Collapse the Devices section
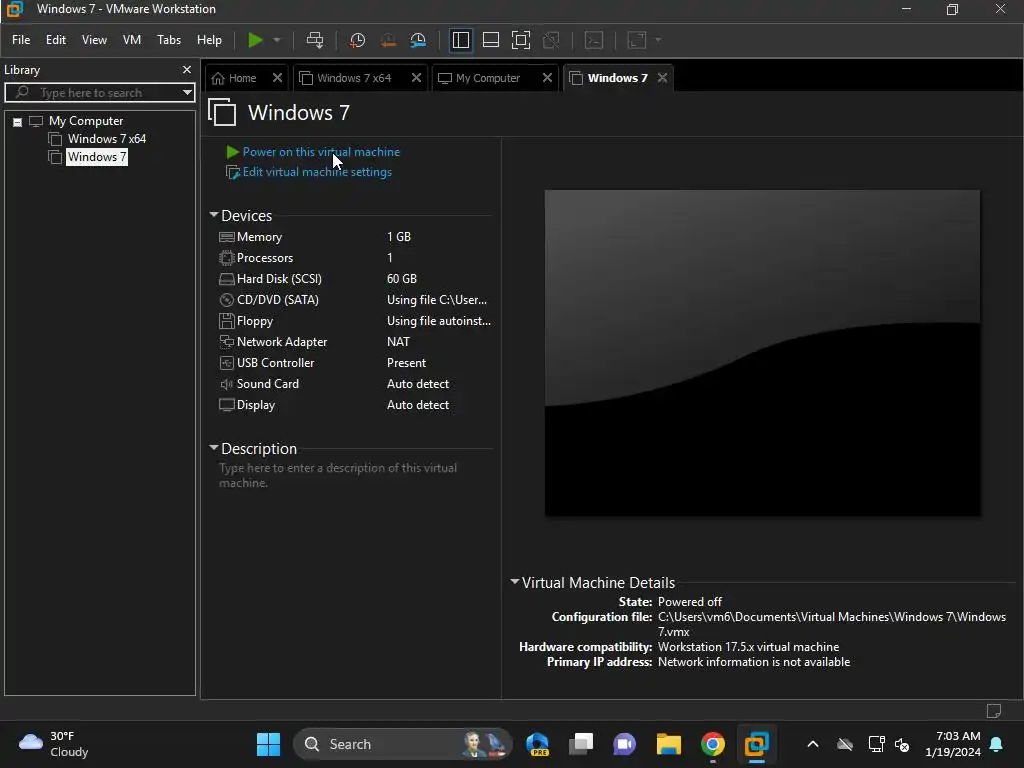Screen dimensions: 1024x768 point(214,215)
